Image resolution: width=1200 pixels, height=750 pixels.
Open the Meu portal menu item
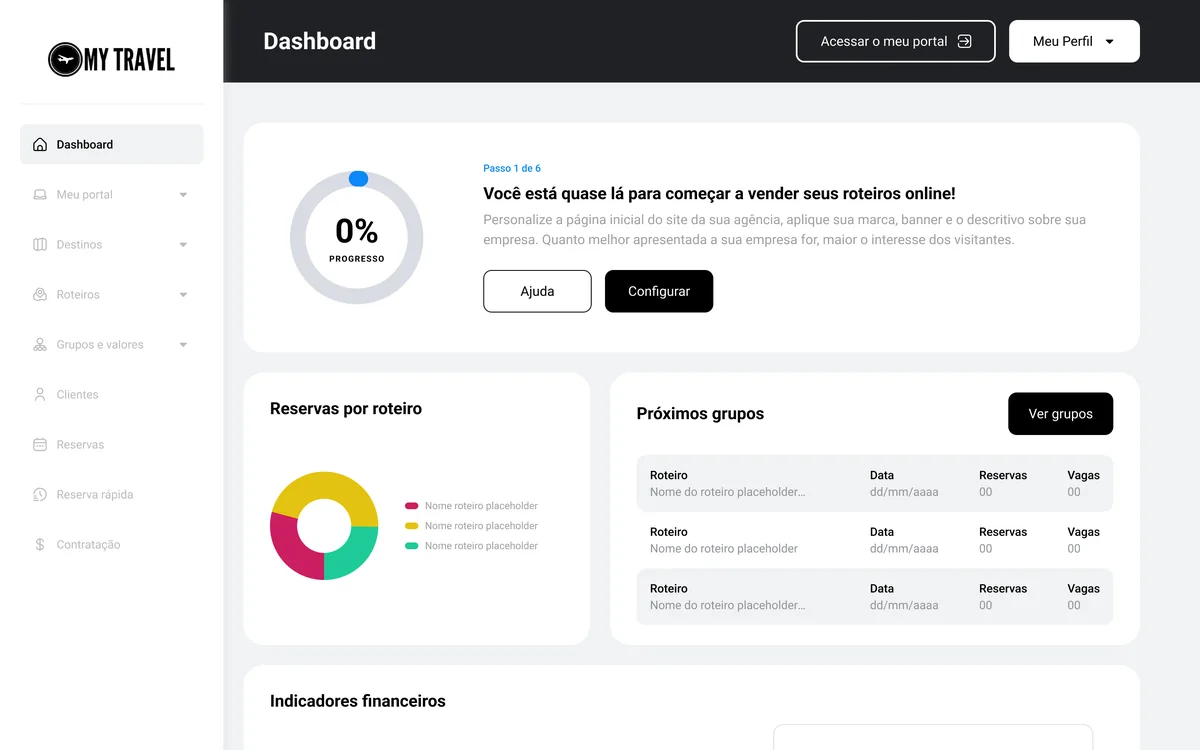112,194
